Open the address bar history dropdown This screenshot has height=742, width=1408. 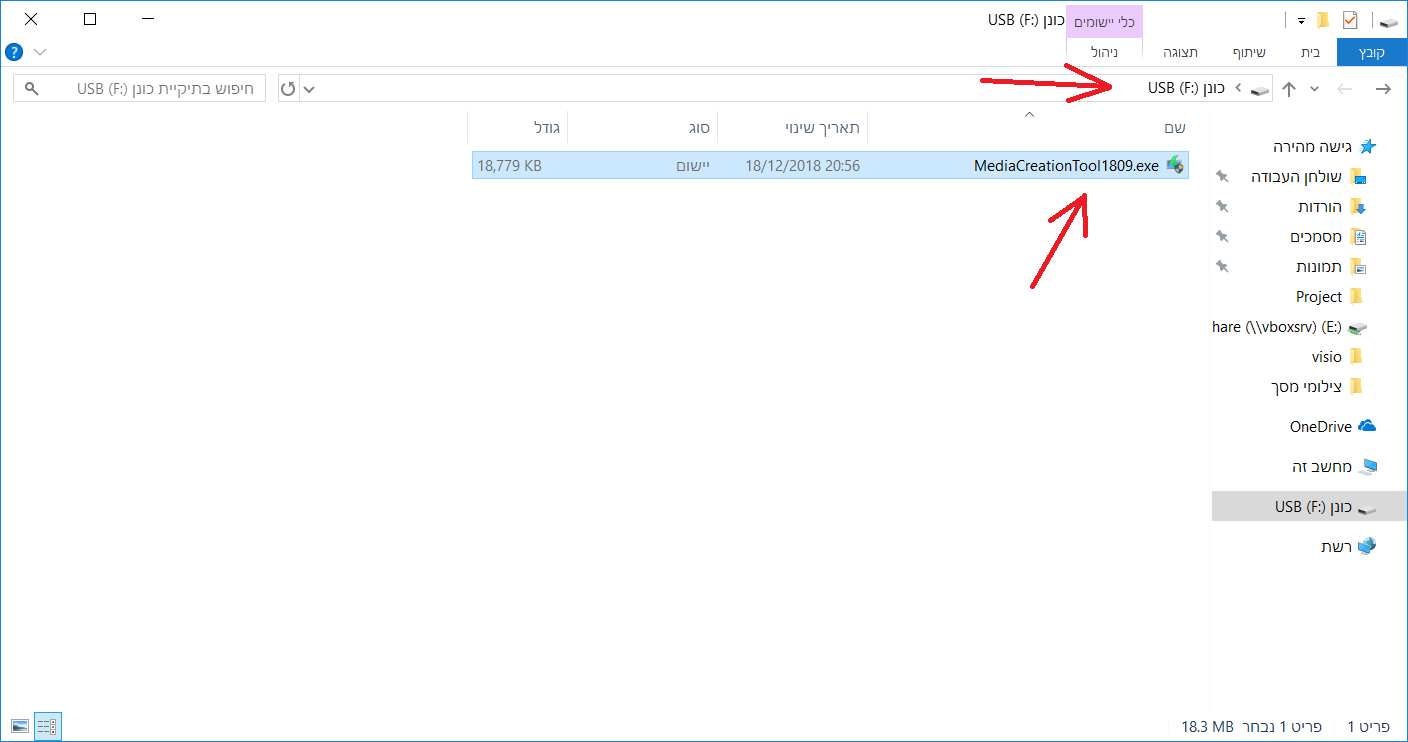point(309,89)
